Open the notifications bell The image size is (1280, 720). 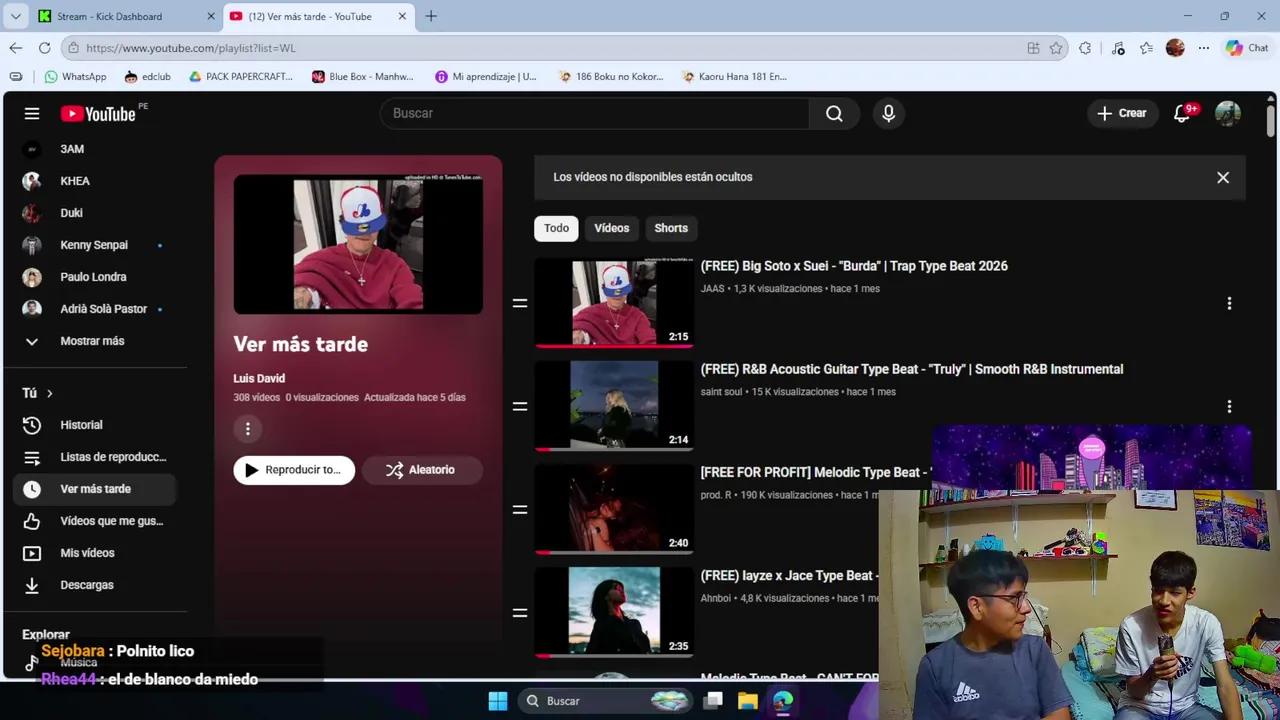click(x=1182, y=113)
